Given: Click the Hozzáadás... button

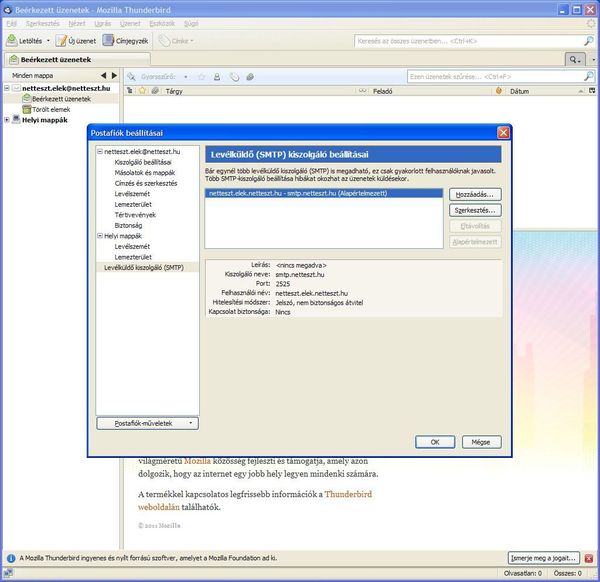Looking at the screenshot, I should coord(476,194).
